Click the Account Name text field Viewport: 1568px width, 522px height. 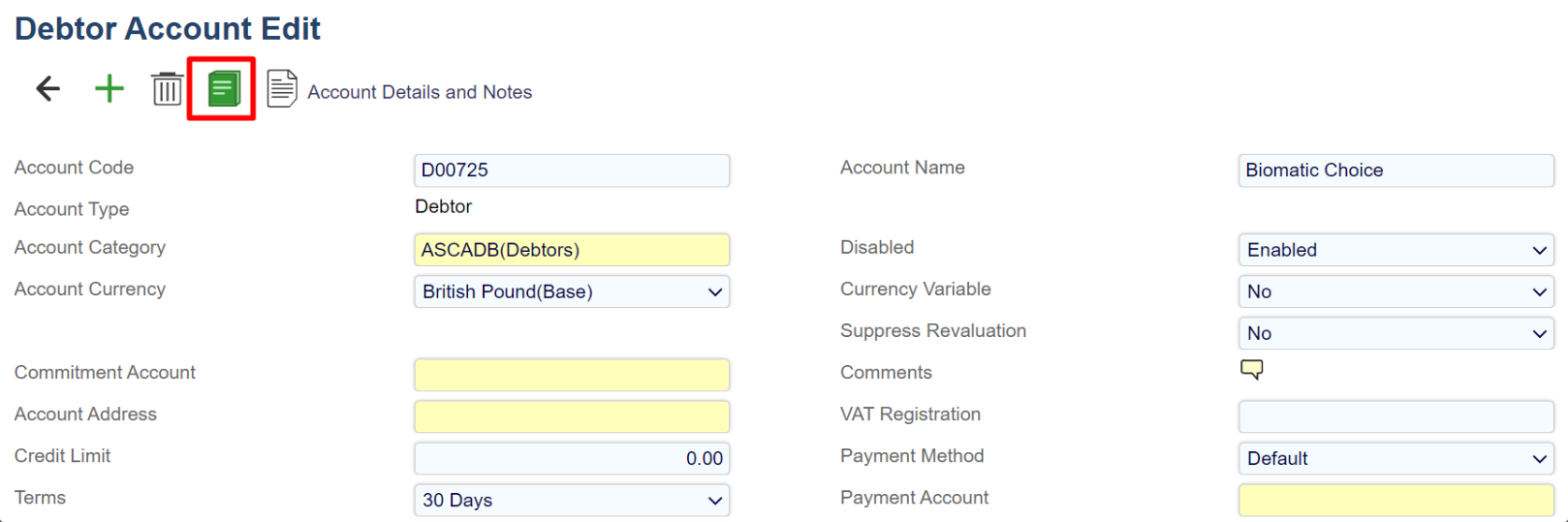click(1396, 170)
